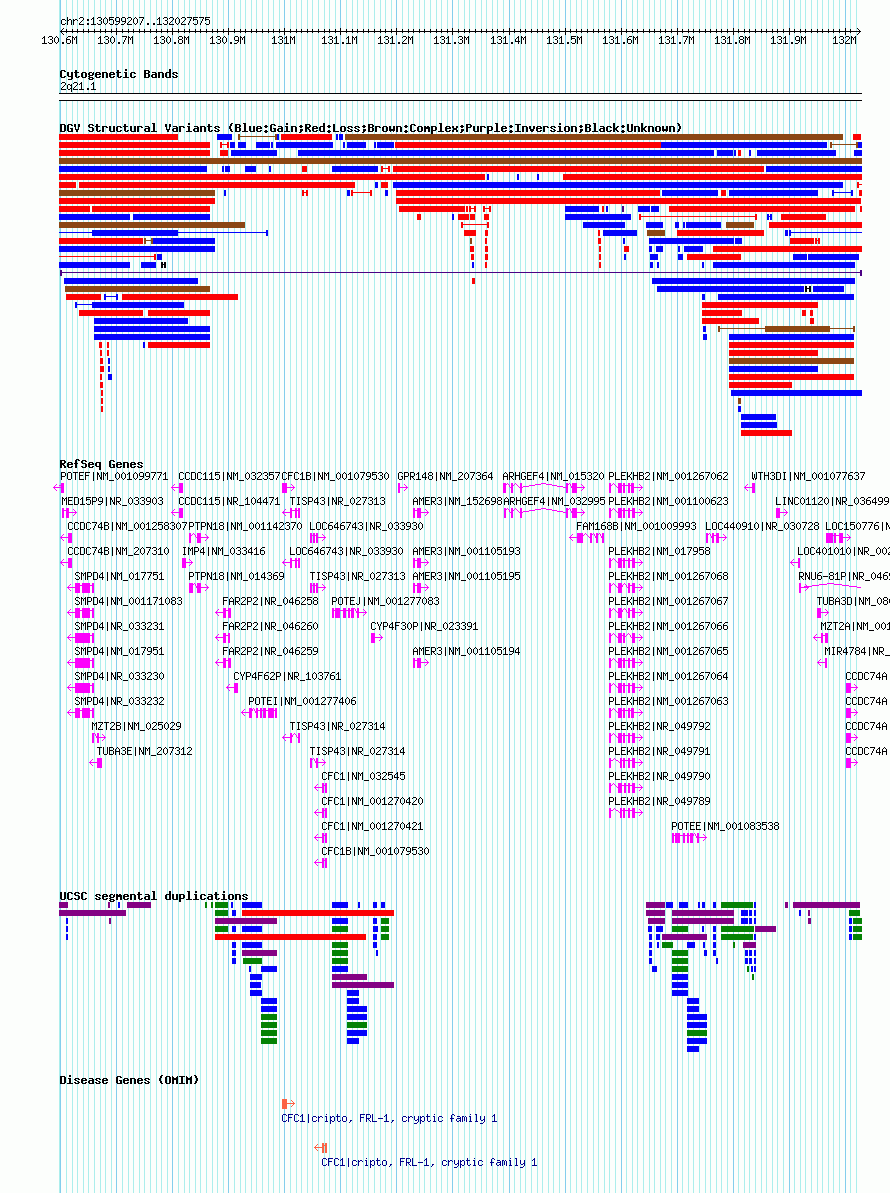Select gene label WTH3DI|NM_001077637
The height and width of the screenshot is (1193, 890).
pyautogui.click(x=808, y=476)
